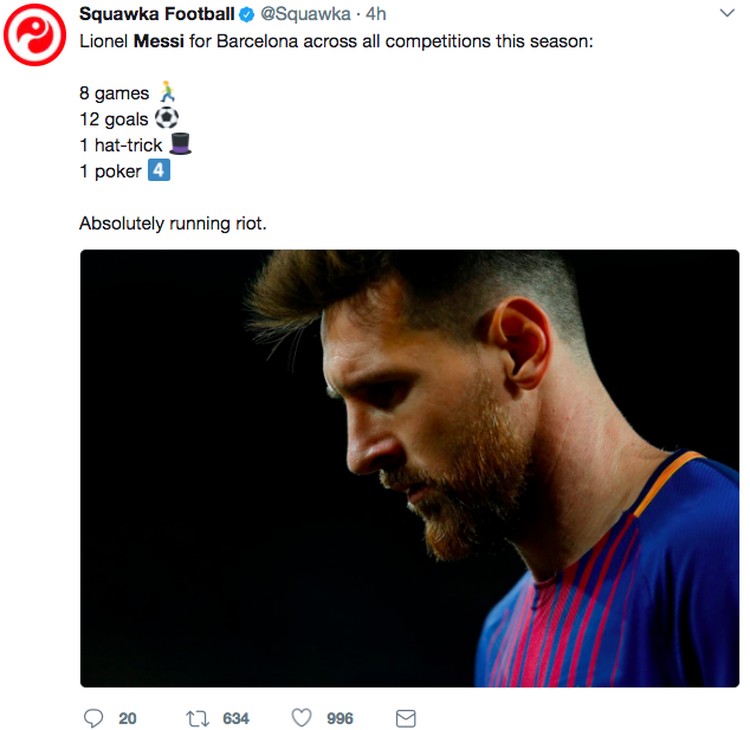Image resolution: width=750 pixels, height=730 pixels.
Task: Send tweet via the envelope message icon
Action: 405,718
